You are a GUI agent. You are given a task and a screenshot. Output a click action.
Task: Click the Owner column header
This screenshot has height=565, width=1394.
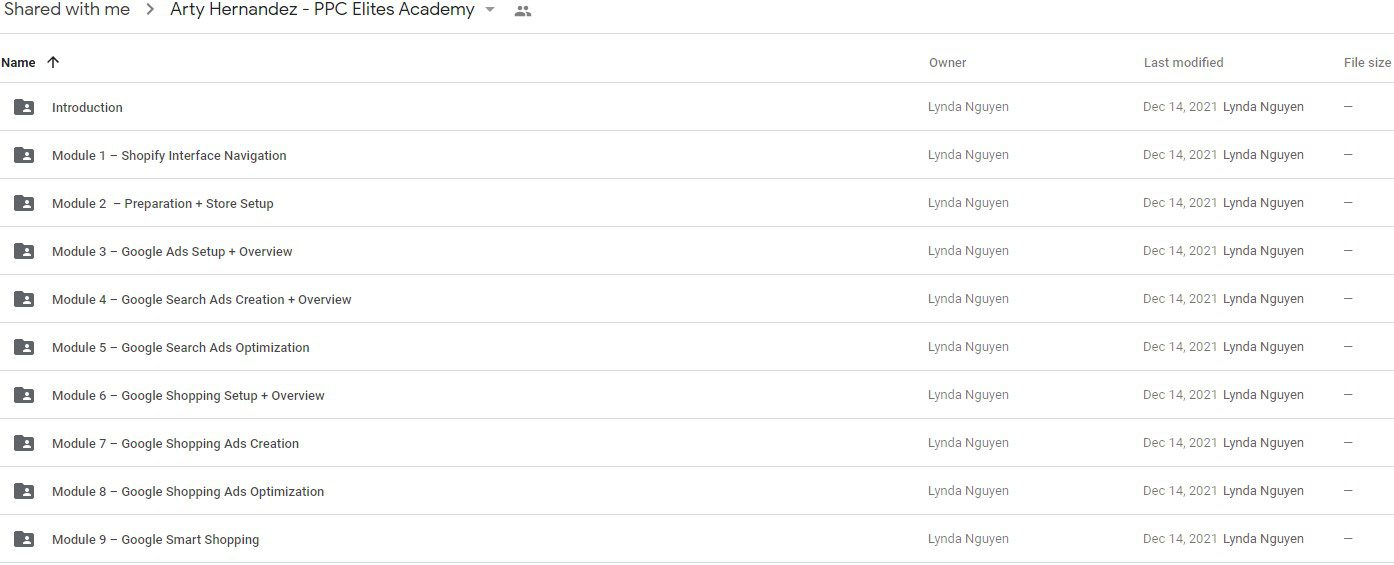tap(947, 62)
